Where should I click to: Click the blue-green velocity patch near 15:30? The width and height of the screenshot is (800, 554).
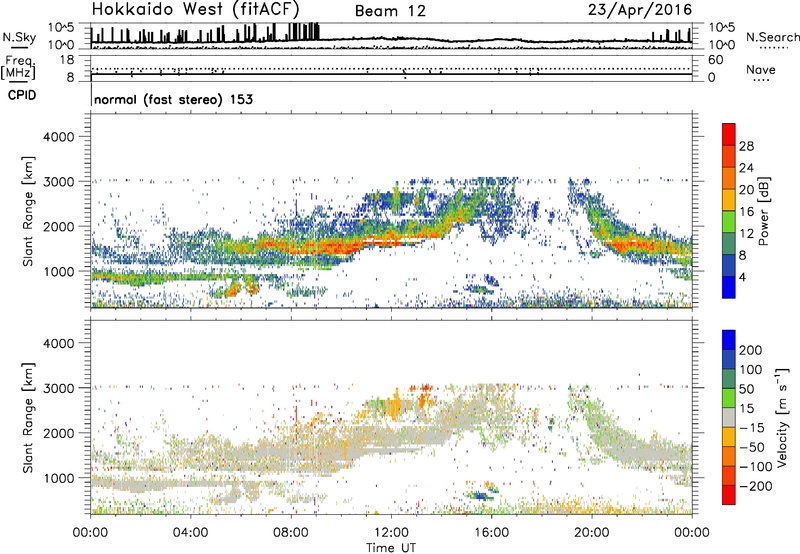[x=481, y=495]
